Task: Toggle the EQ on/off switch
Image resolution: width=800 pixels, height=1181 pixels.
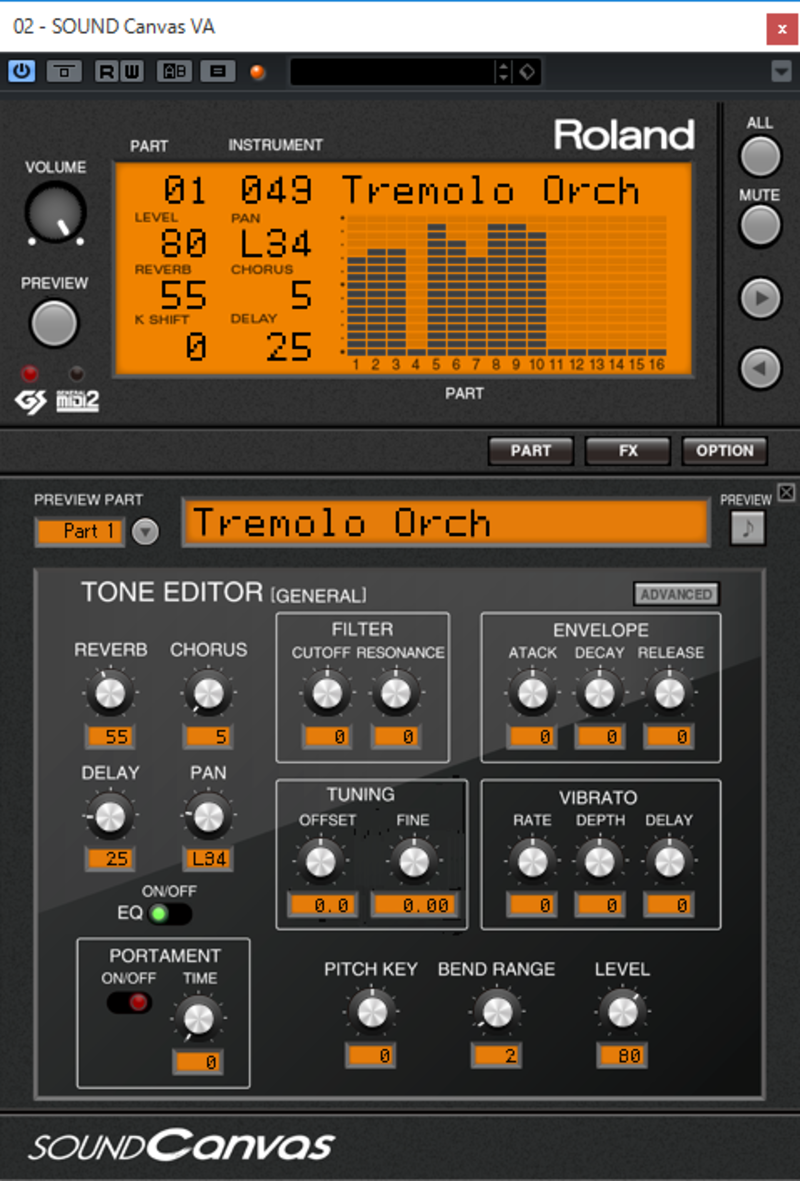Action: [169, 914]
